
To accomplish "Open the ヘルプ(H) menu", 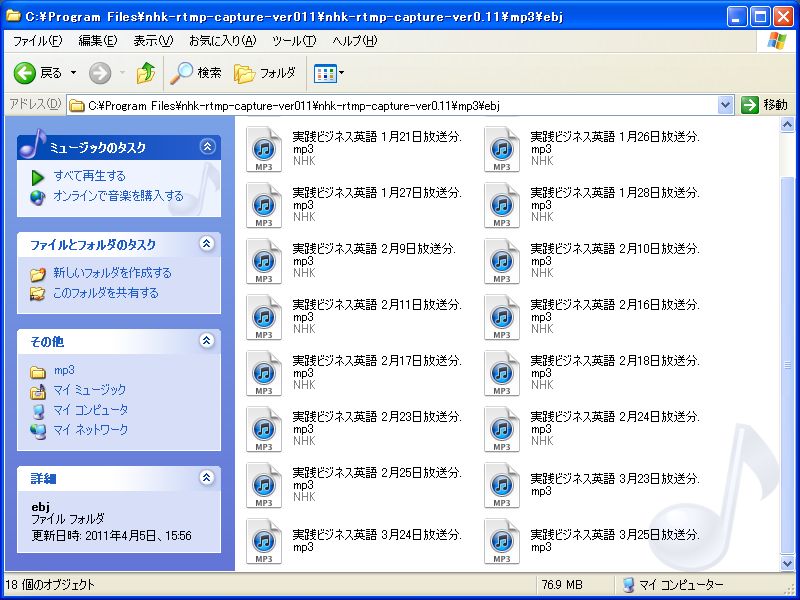I will tap(355, 41).
